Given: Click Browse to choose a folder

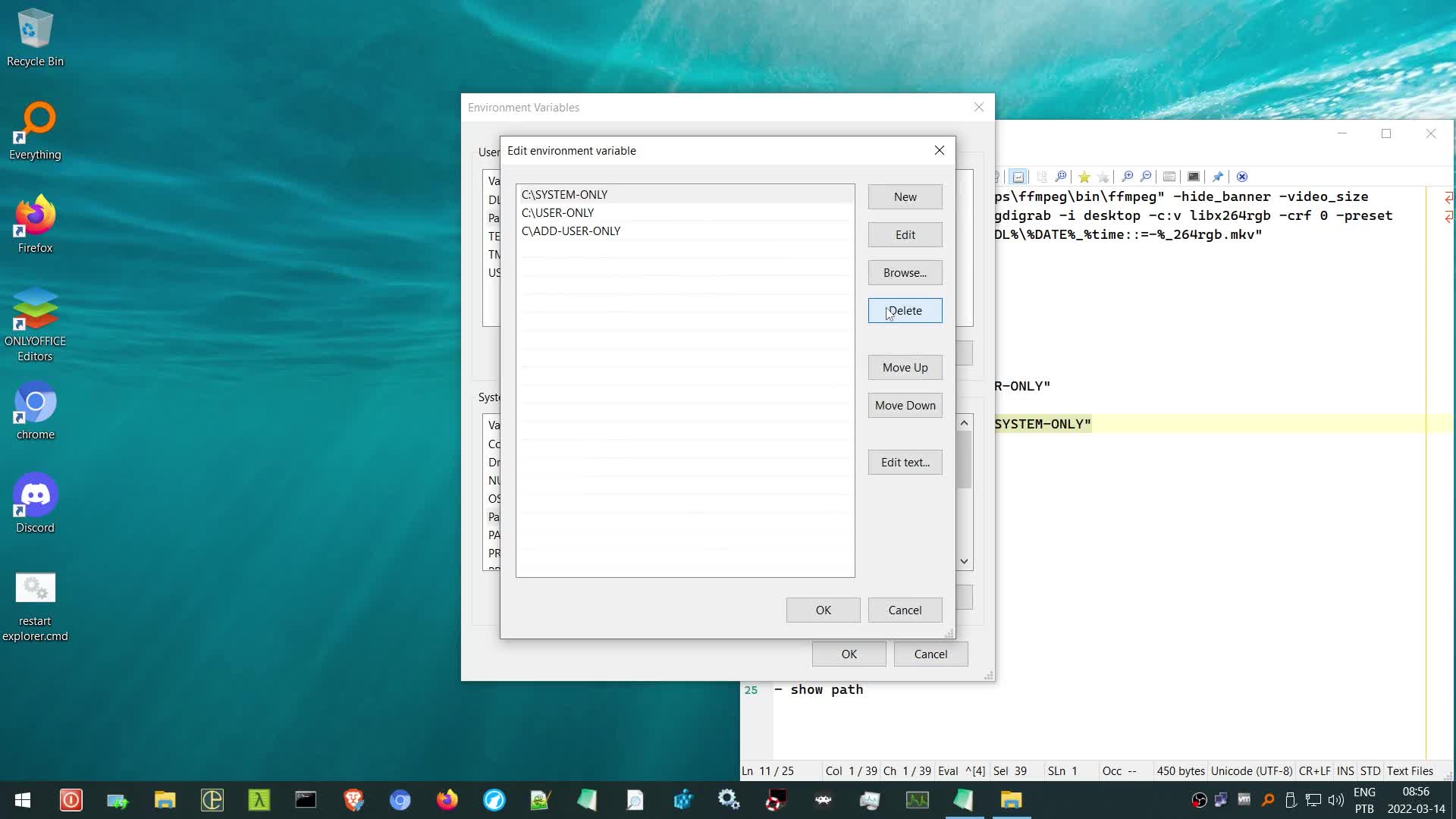Looking at the screenshot, I should coord(905,272).
